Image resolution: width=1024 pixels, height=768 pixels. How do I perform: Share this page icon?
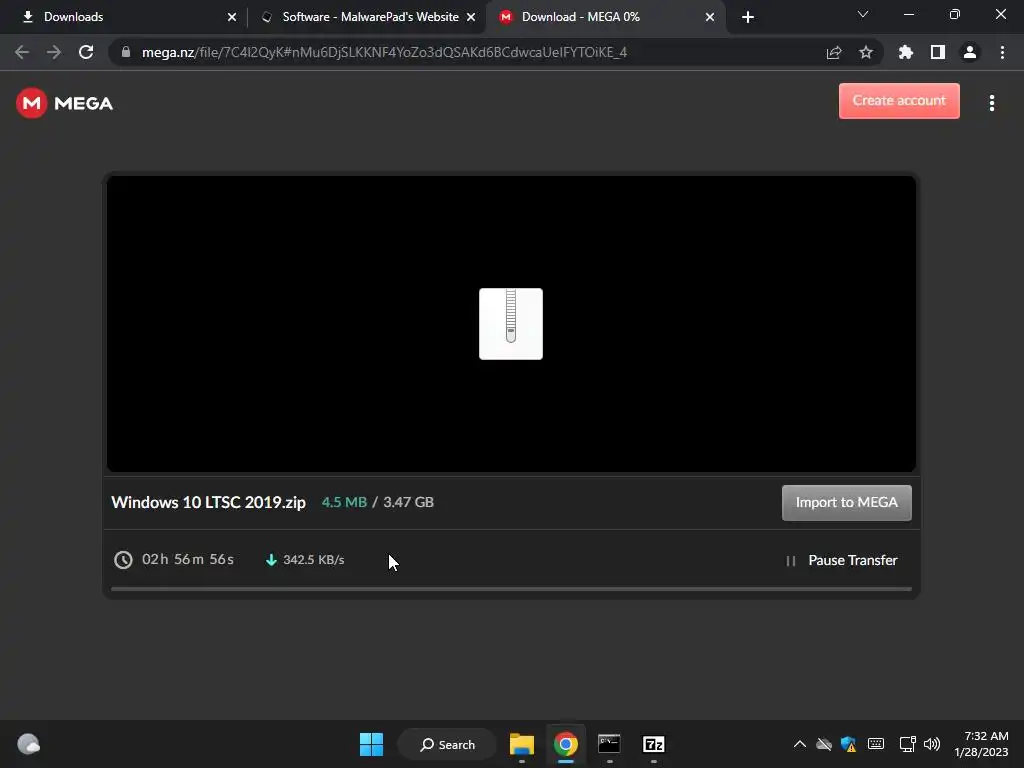click(834, 52)
